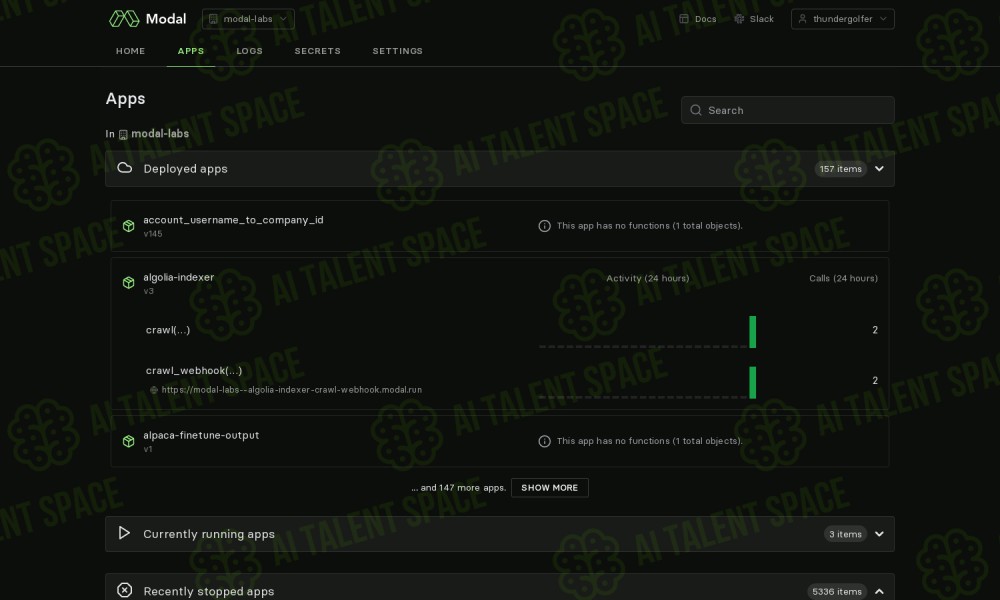Open the Secrets tab
The width and height of the screenshot is (1000, 600).
(x=318, y=51)
